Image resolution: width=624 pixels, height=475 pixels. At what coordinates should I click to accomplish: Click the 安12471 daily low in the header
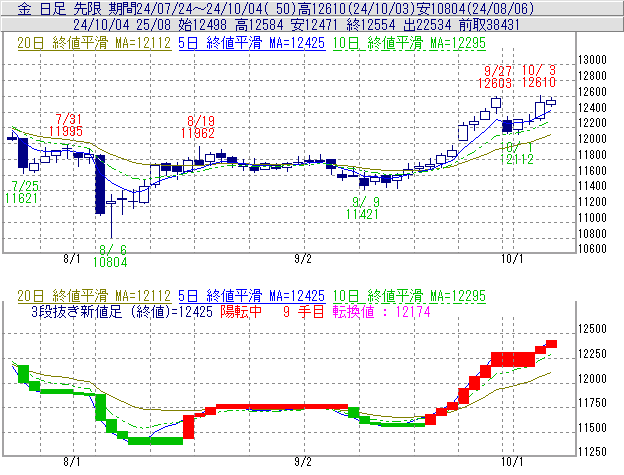click(x=314, y=25)
